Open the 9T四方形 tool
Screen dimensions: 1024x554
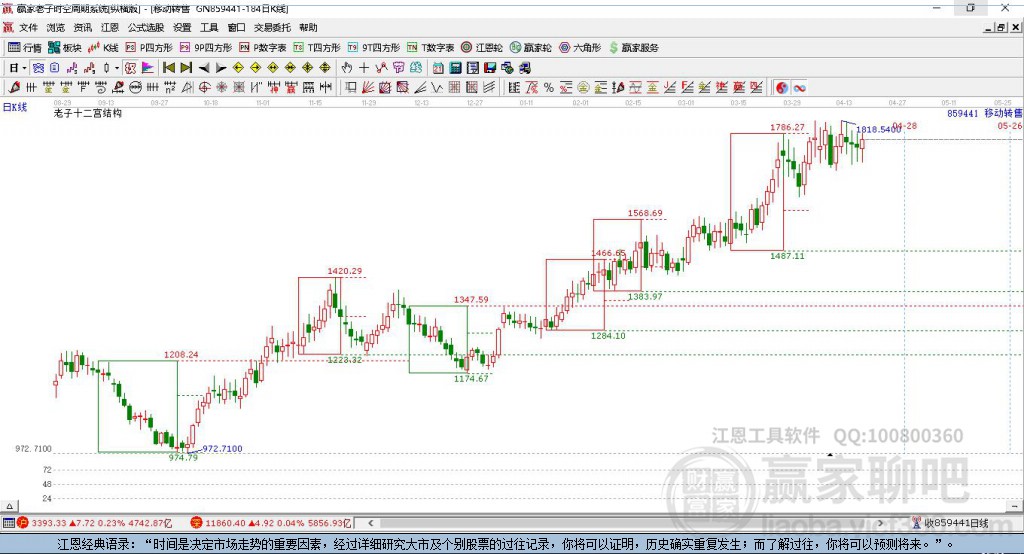point(374,48)
